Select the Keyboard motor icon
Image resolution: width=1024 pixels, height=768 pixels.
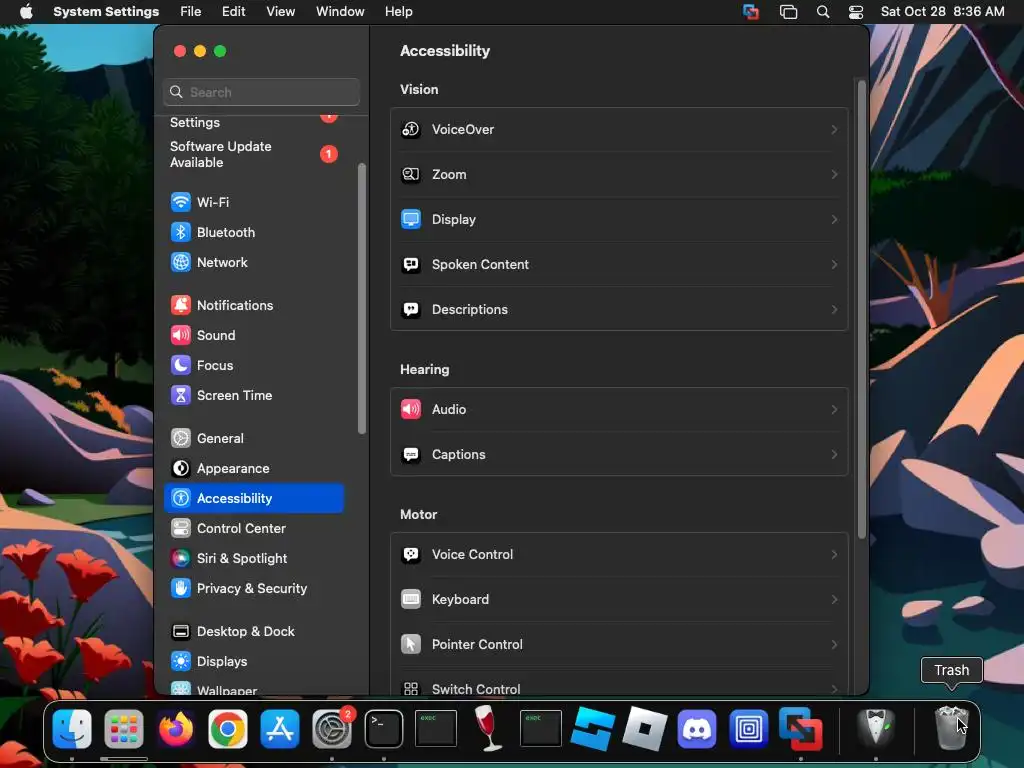click(x=410, y=600)
